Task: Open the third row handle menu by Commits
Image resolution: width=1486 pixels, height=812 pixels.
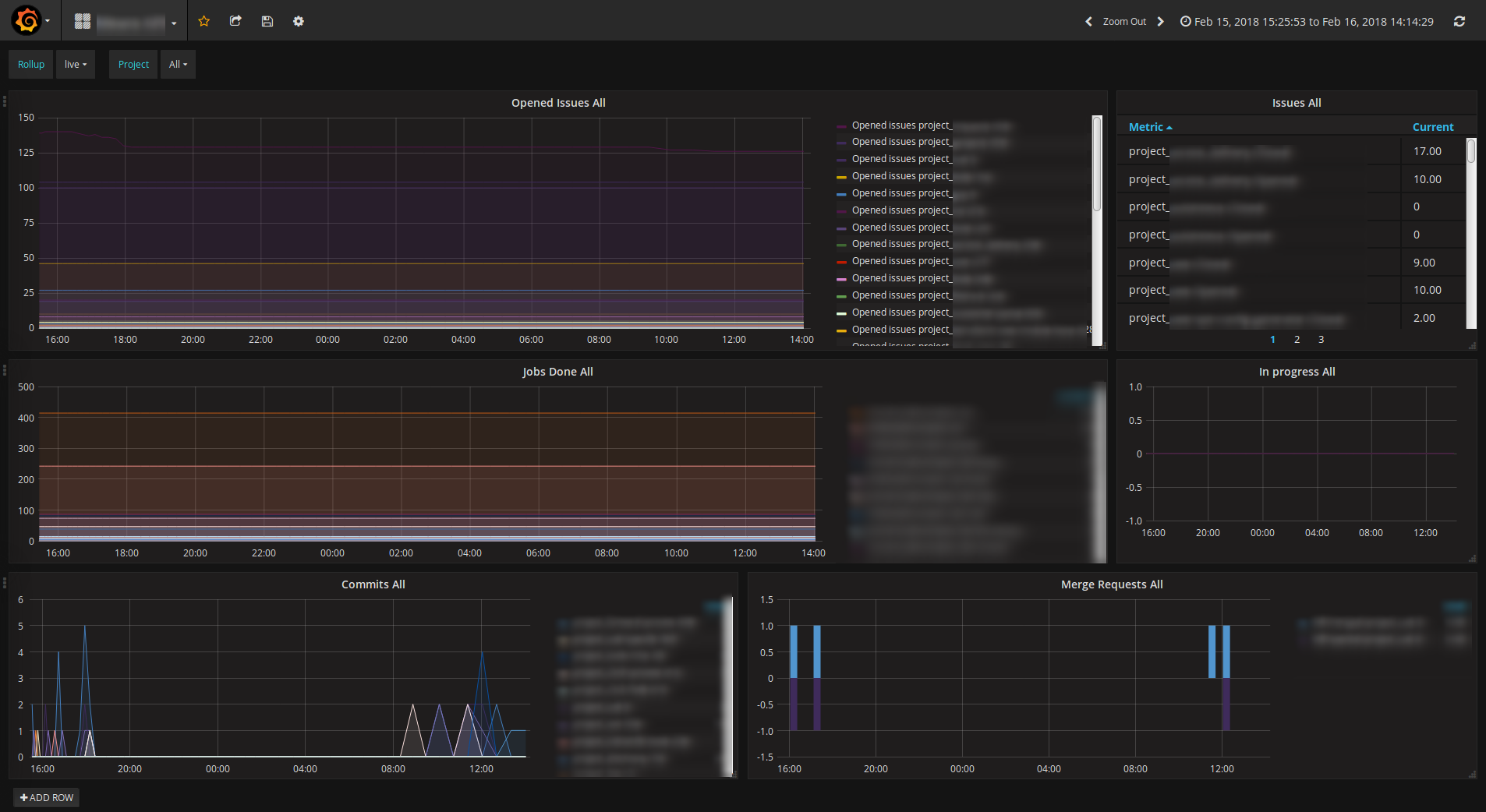Action: point(5,583)
